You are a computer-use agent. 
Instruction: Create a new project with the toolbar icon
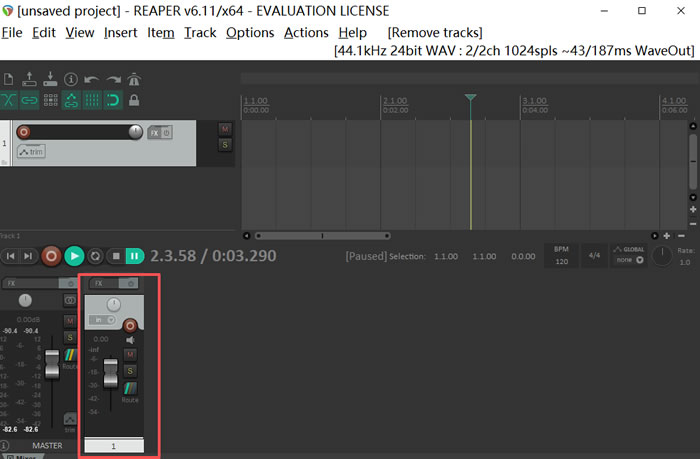[8, 79]
